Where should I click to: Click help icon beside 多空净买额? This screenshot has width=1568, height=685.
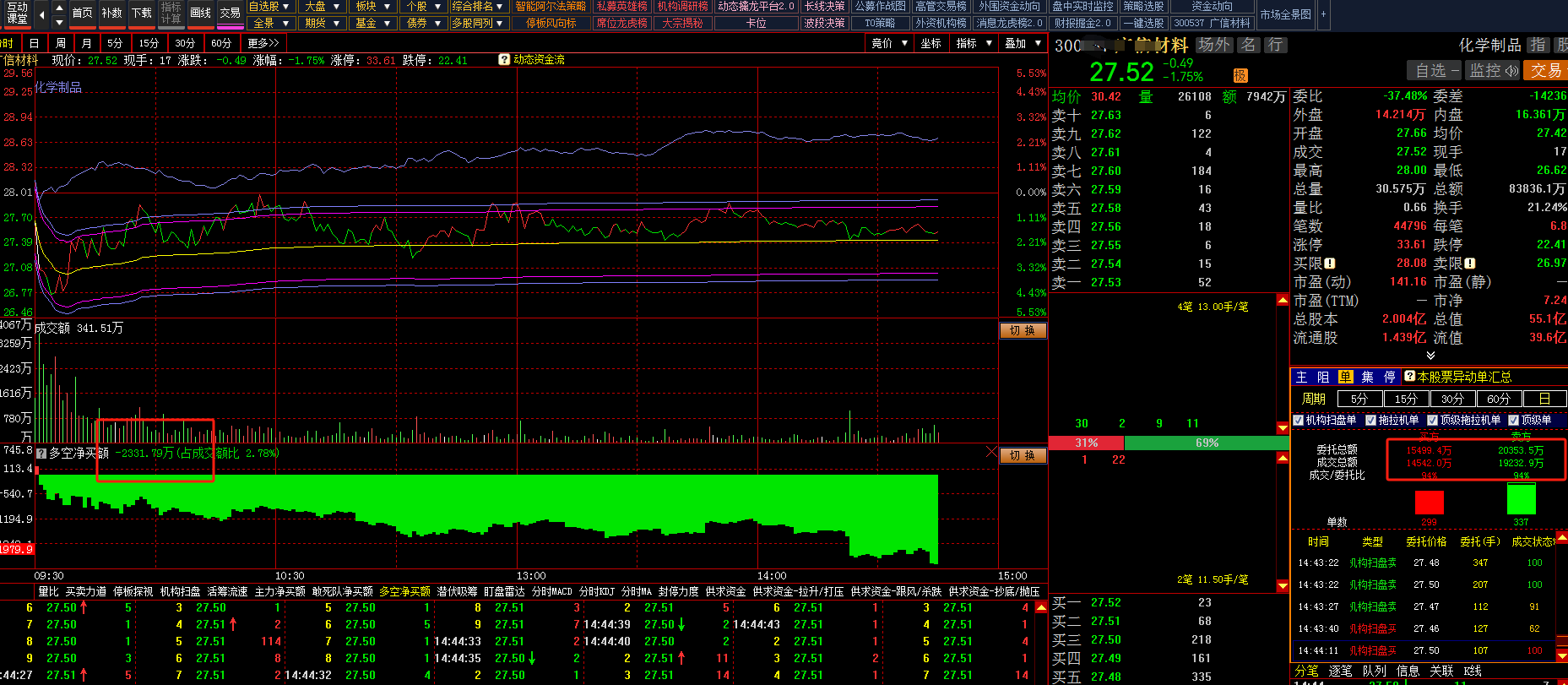(x=41, y=454)
